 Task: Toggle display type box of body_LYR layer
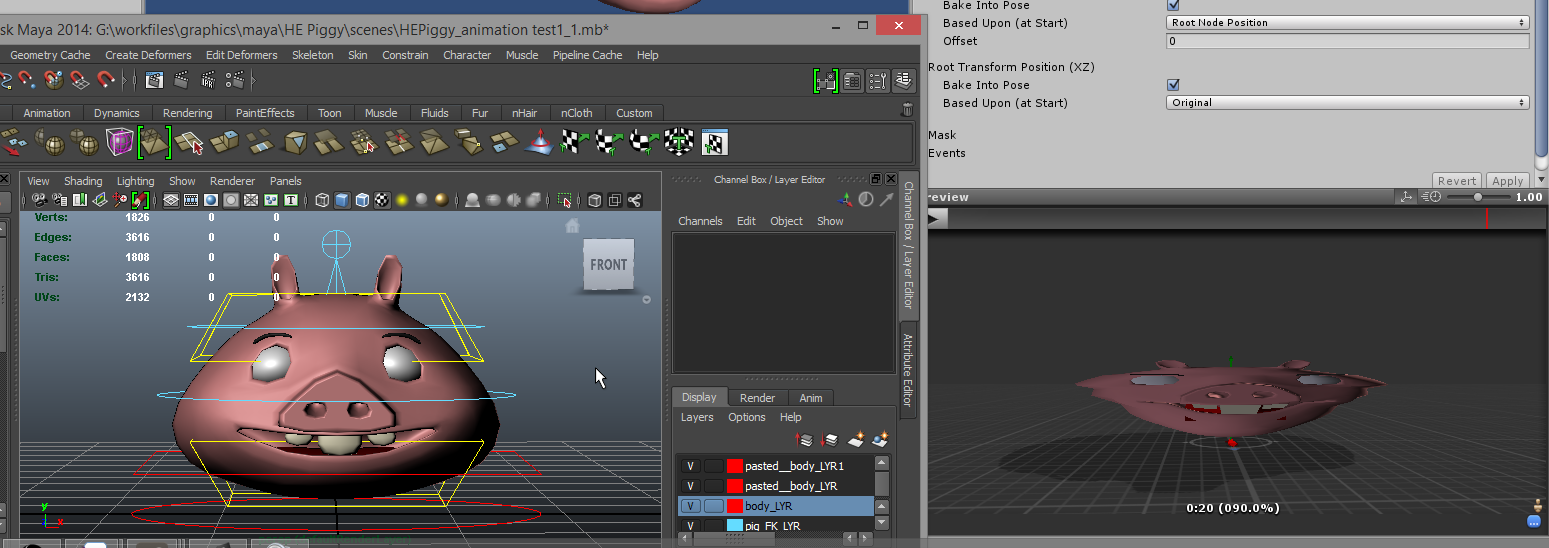click(x=713, y=506)
